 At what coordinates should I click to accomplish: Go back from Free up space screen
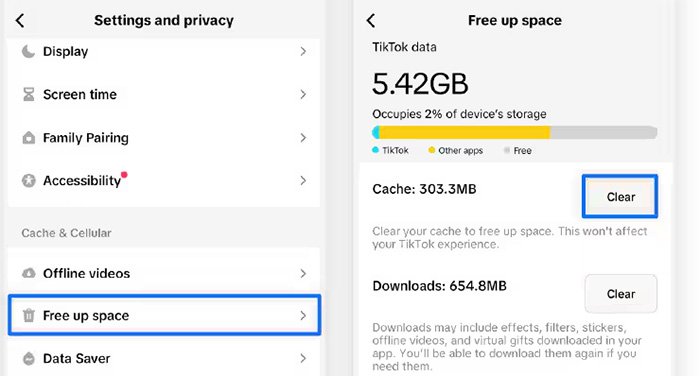(x=371, y=20)
